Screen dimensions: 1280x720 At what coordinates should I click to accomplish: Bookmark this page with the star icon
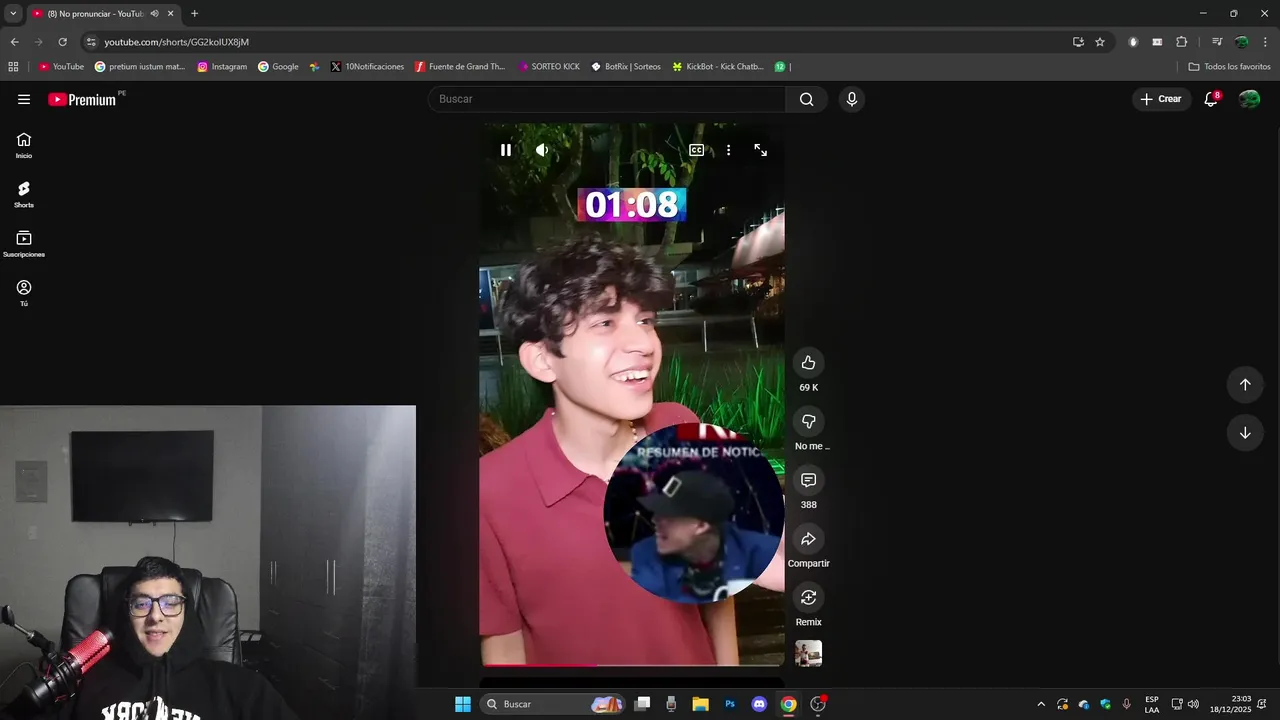pos(1100,42)
